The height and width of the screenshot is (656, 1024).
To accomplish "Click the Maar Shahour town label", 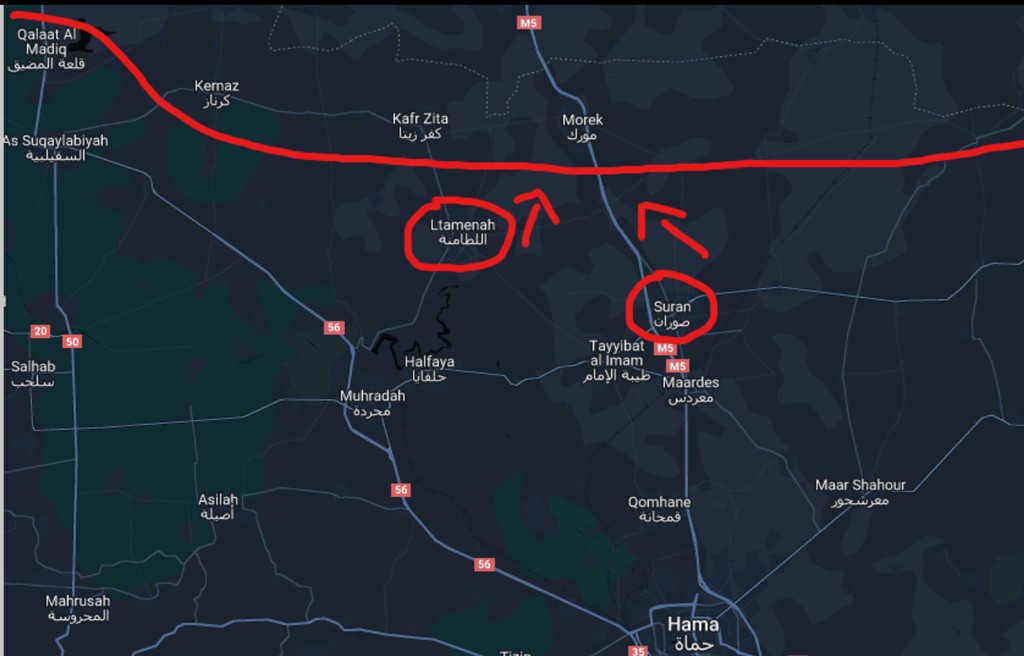I will click(x=860, y=493).
